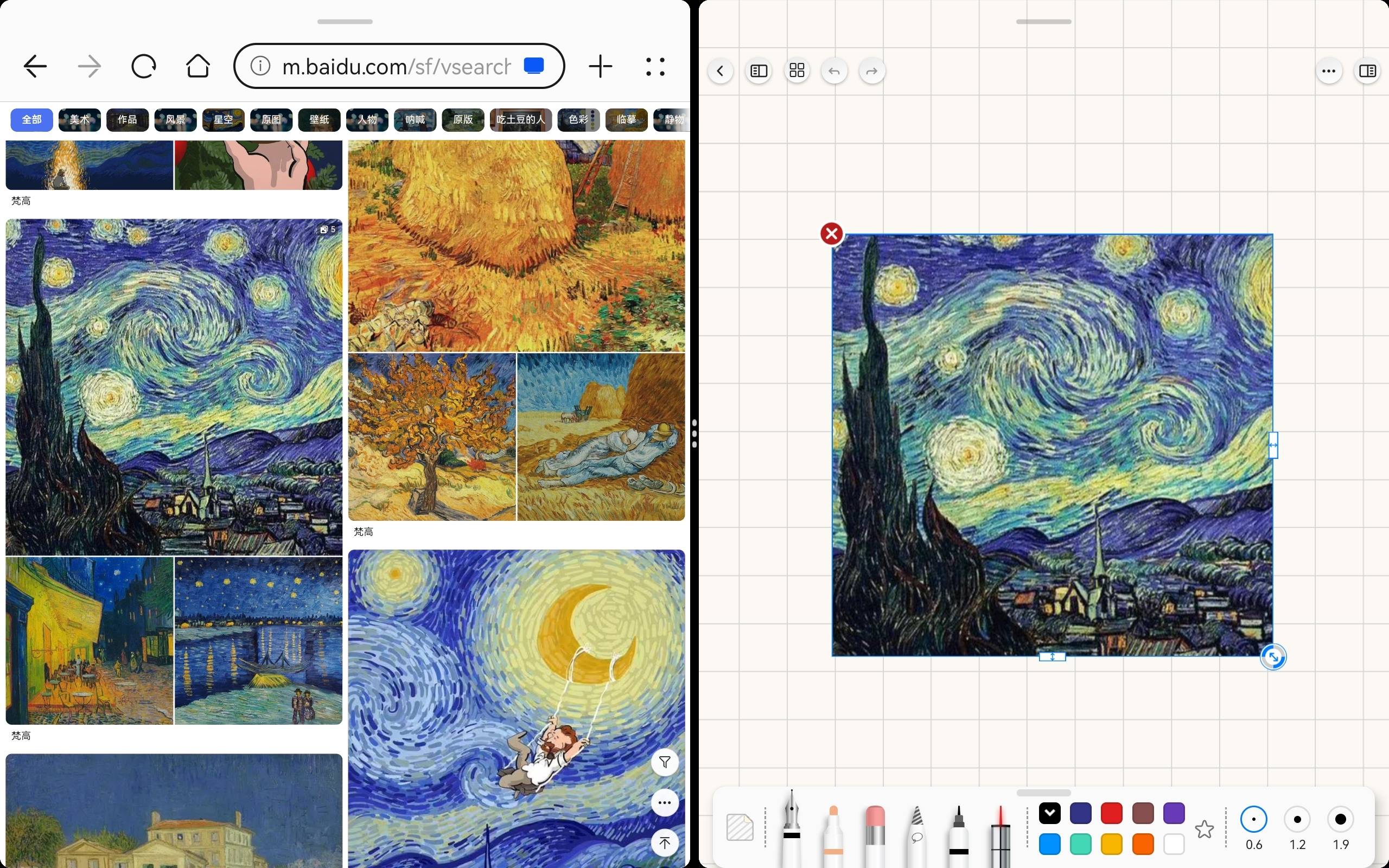Click the filter funnel floating button

click(x=665, y=762)
